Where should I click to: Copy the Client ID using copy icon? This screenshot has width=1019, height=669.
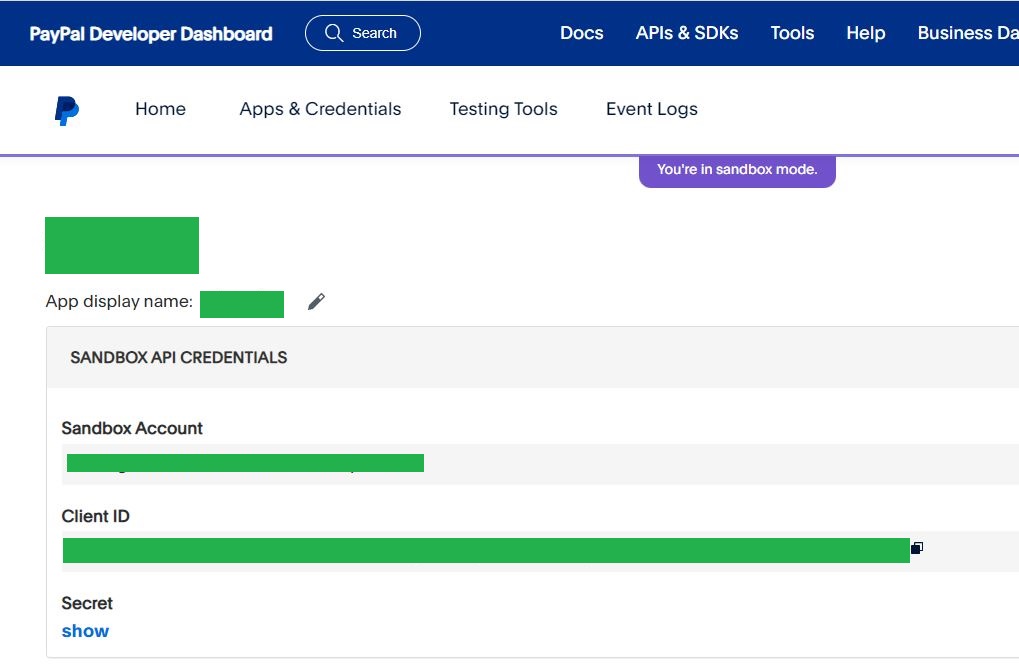pos(917,548)
